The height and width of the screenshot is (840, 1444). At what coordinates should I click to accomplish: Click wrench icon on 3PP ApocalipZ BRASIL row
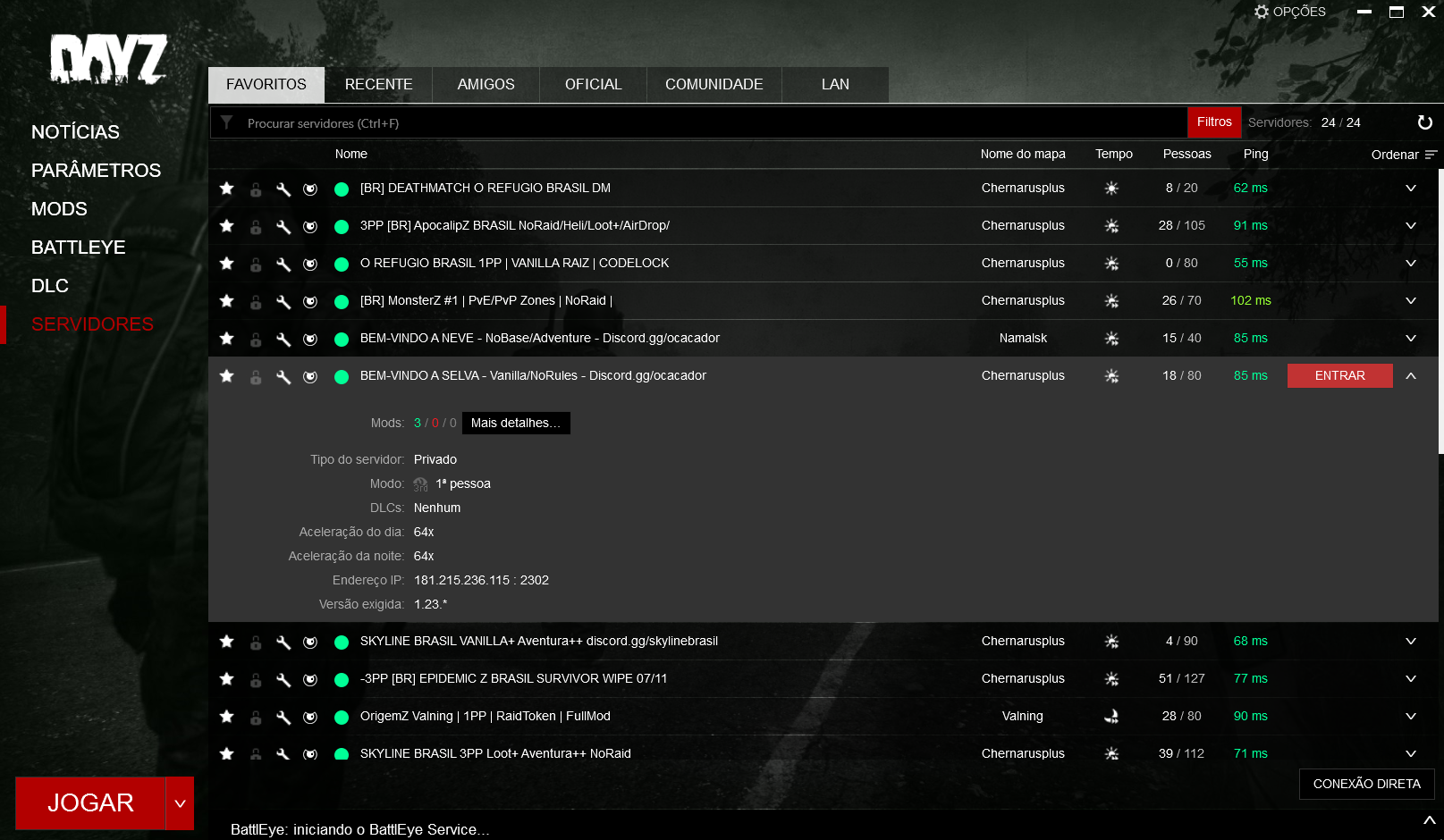pyautogui.click(x=283, y=227)
